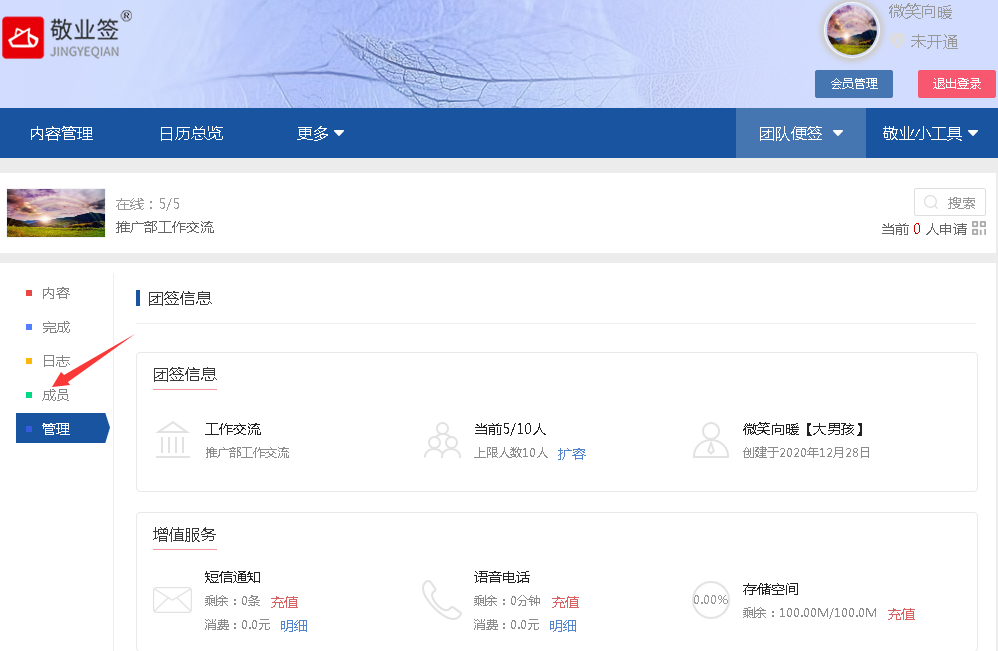Click the search magnifier icon
Viewport: 998px width, 651px height.
click(931, 202)
